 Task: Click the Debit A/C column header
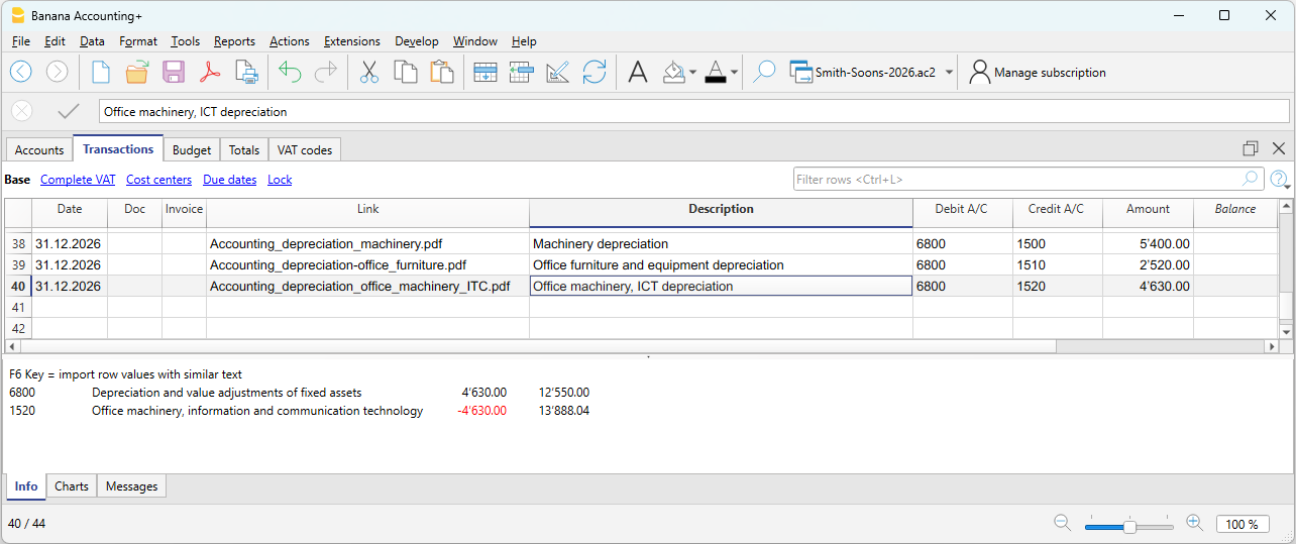963,210
